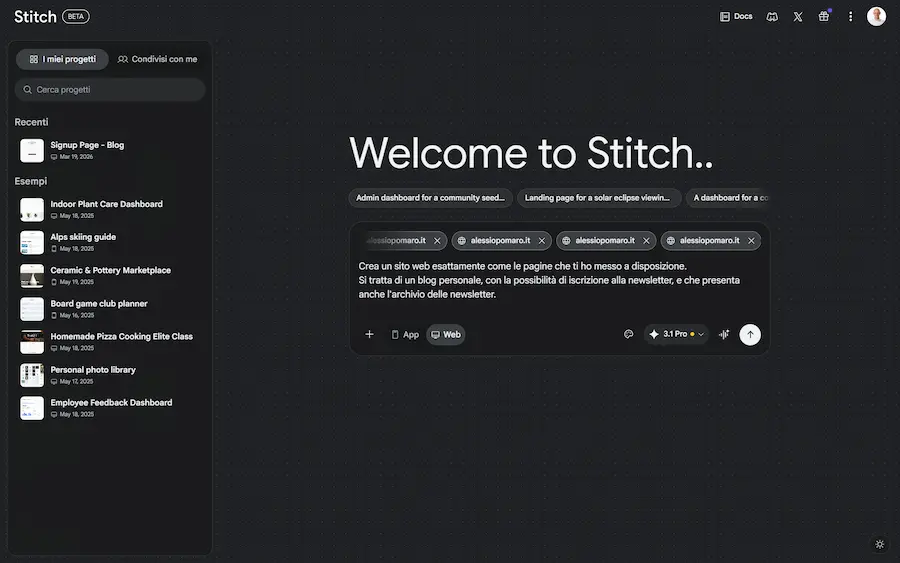Click the plus icon to add attachment
The width and height of the screenshot is (900, 563).
369,334
